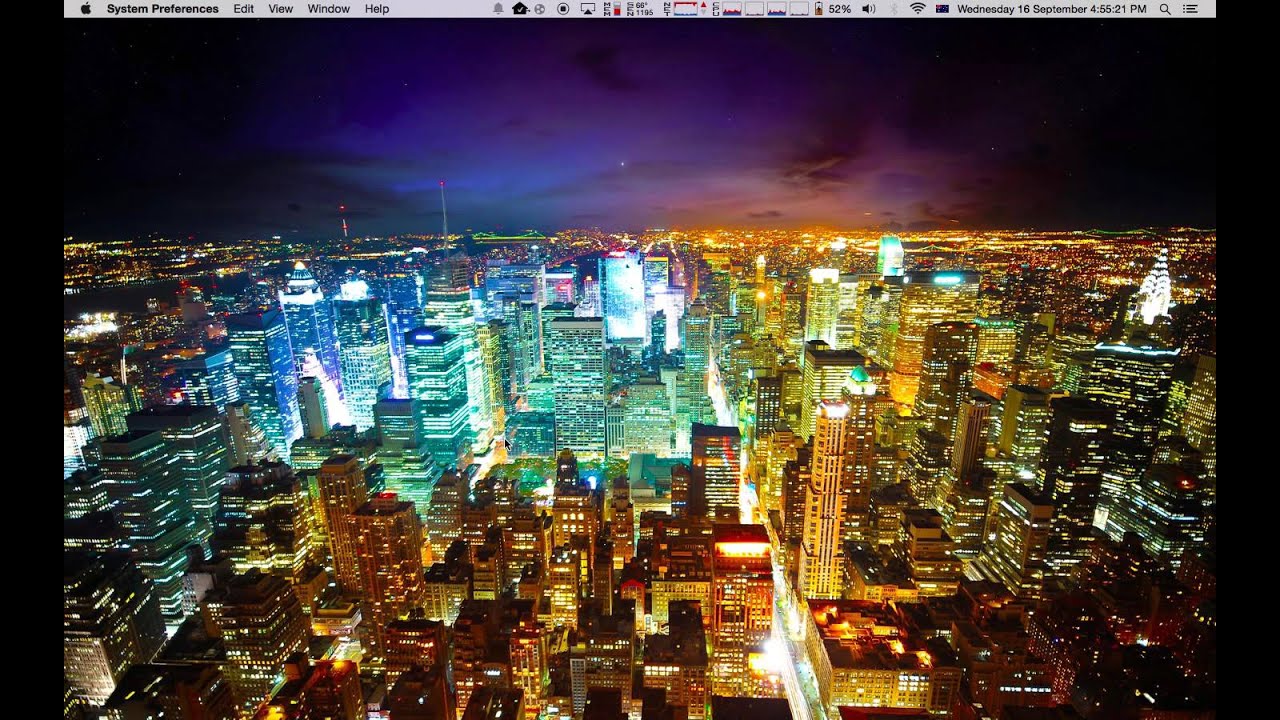This screenshot has width=1280, height=720.
Task: Open Spotlight search magnifying glass
Action: pyautogui.click(x=1165, y=9)
